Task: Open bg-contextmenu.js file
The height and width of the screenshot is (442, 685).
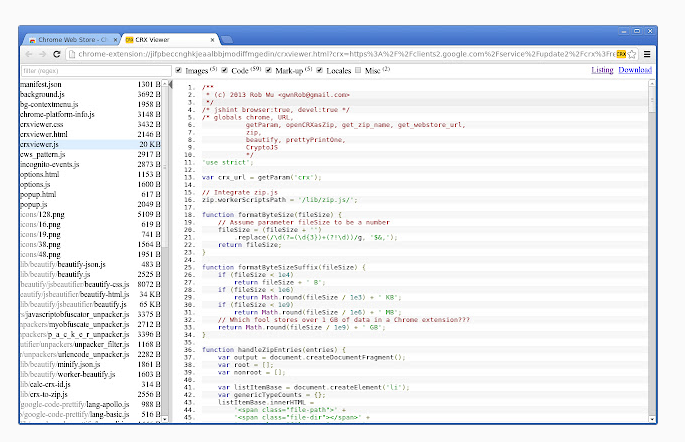Action: click(90, 104)
